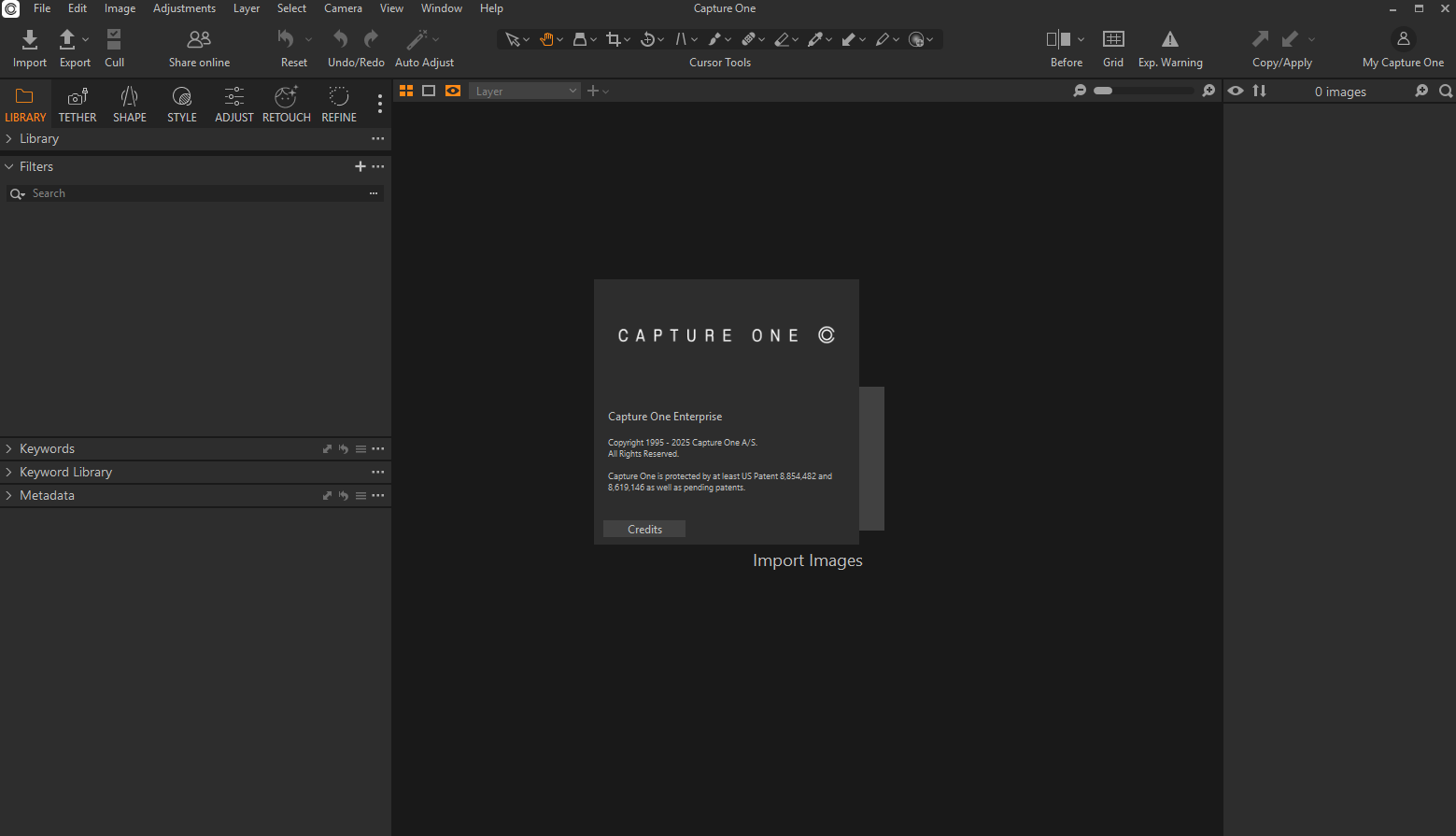This screenshot has height=836, width=1456.
Task: Click the browser sort order arrows
Action: tap(1260, 91)
